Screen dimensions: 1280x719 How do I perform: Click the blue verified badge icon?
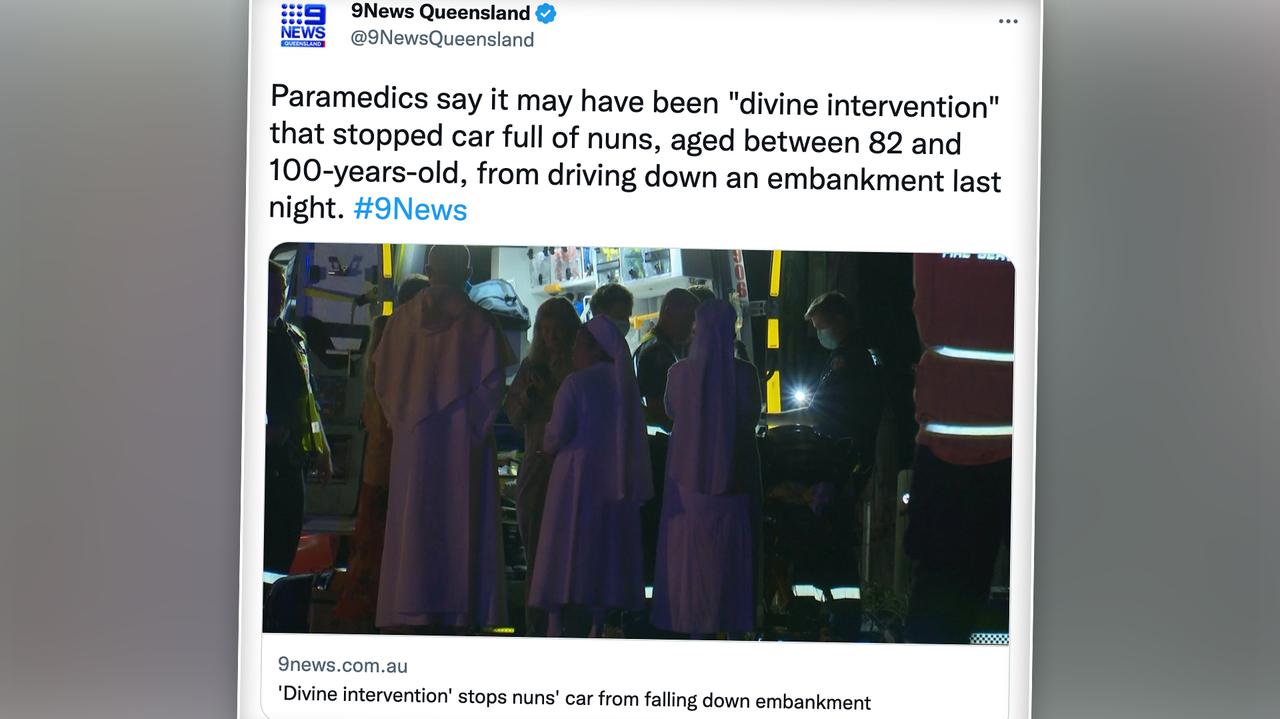[546, 14]
